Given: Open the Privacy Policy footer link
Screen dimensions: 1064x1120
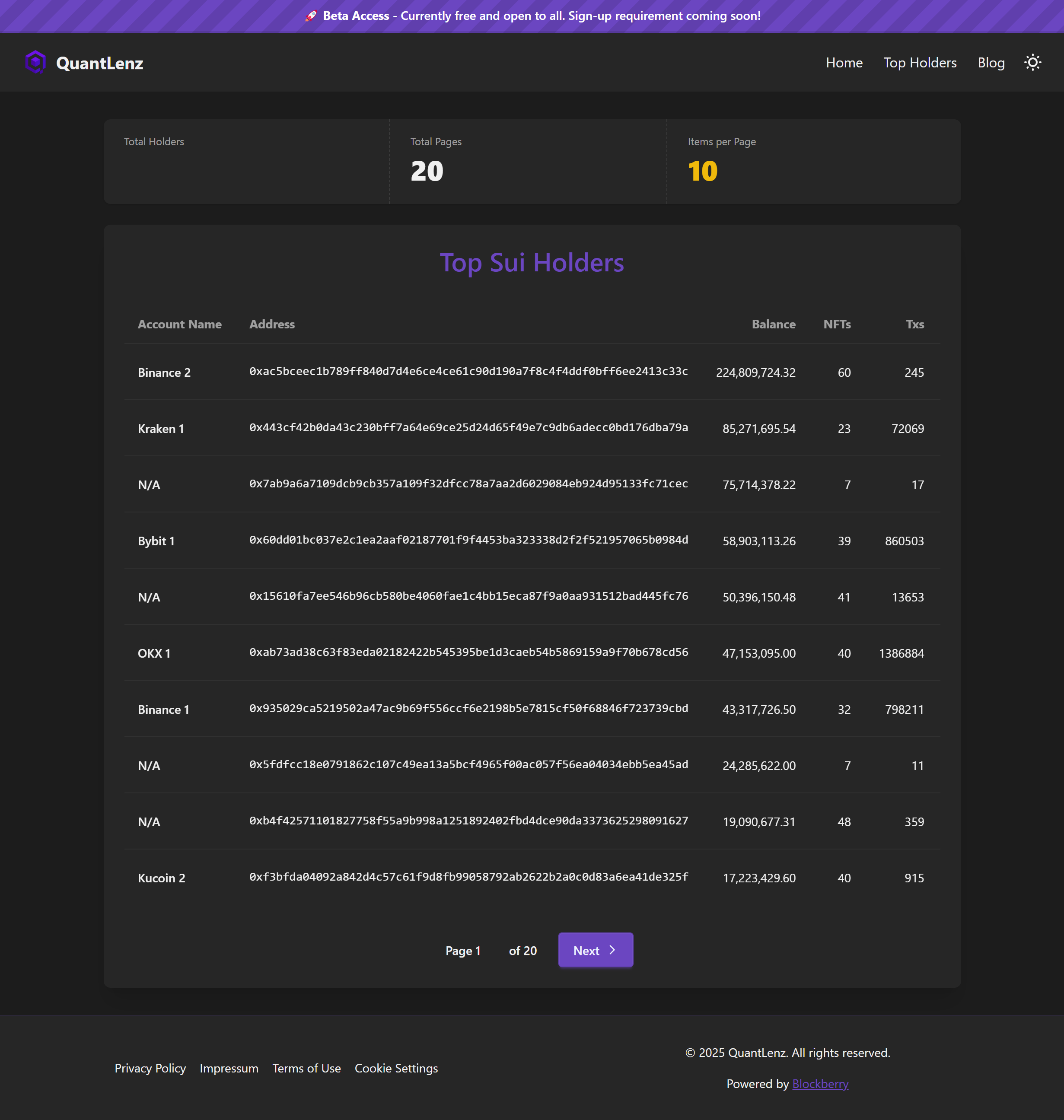Looking at the screenshot, I should [150, 1068].
